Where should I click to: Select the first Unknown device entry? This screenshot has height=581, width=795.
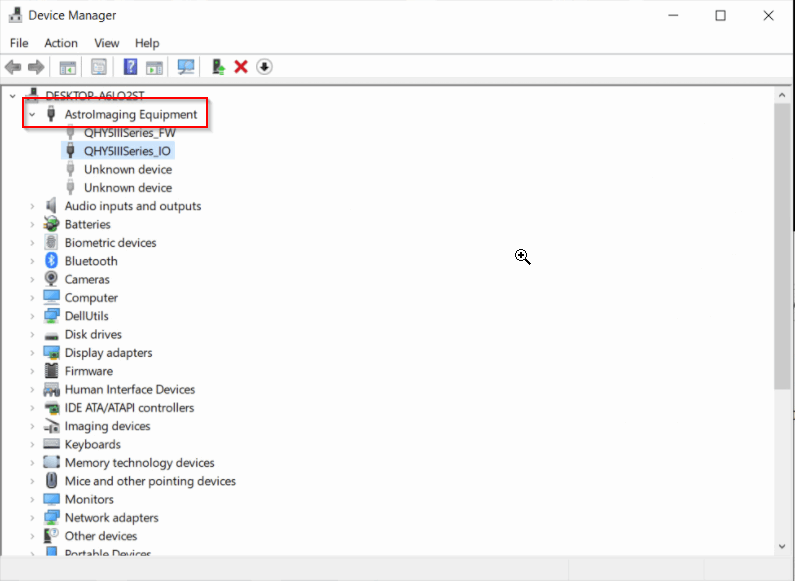coord(128,169)
